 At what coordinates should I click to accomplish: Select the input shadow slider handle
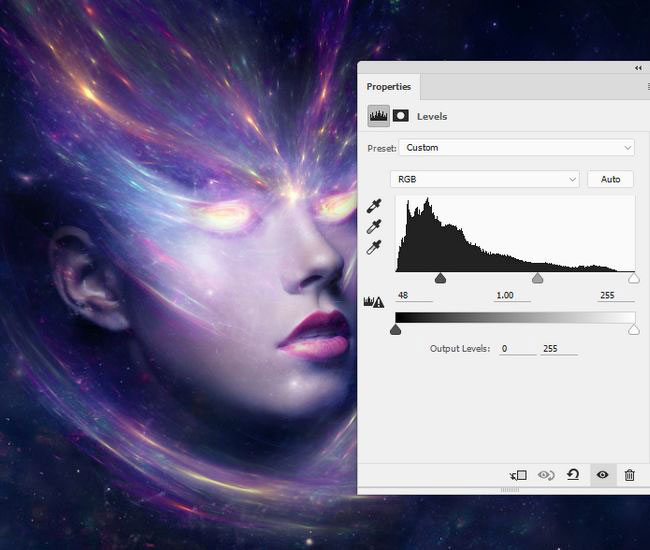point(440,278)
